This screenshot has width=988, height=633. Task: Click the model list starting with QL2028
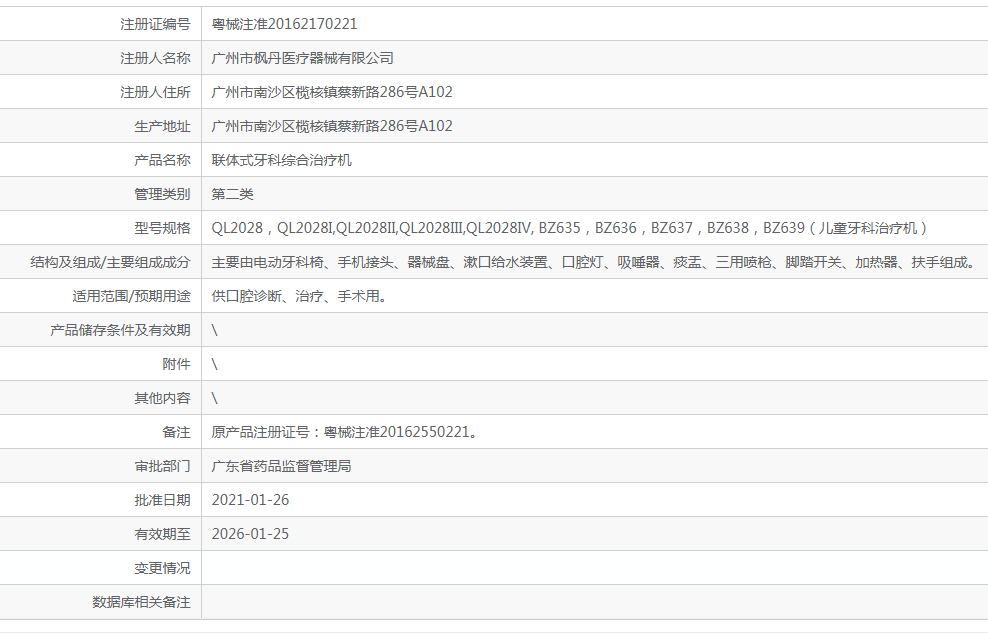(x=570, y=228)
